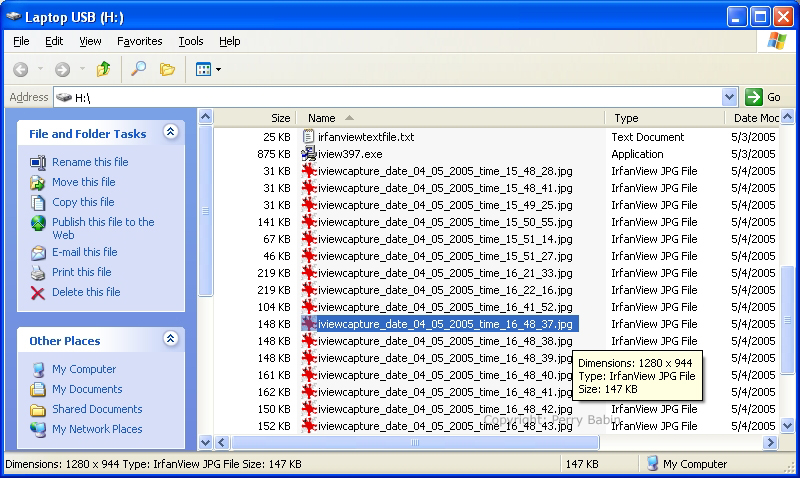Select file iviewcapture time_16_41_52.jpg
Image resolution: width=800 pixels, height=478 pixels.
click(x=445, y=307)
